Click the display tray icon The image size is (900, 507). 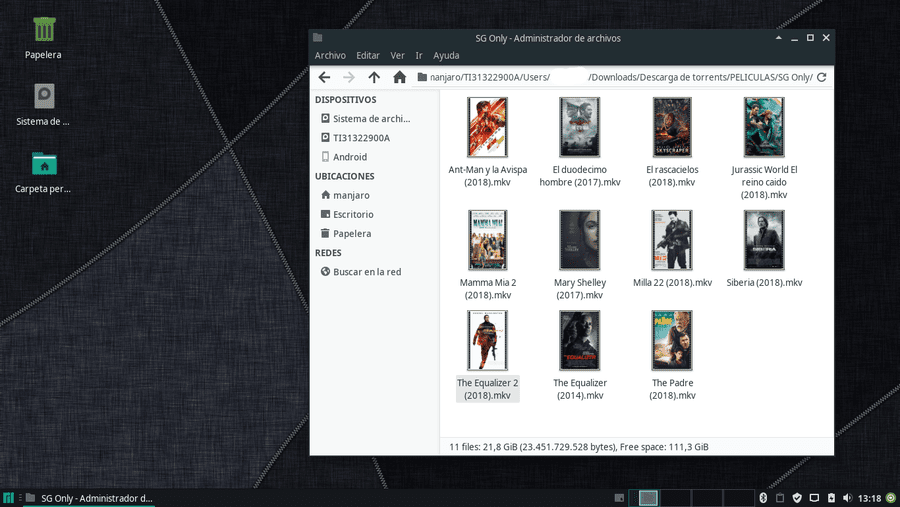(814, 498)
